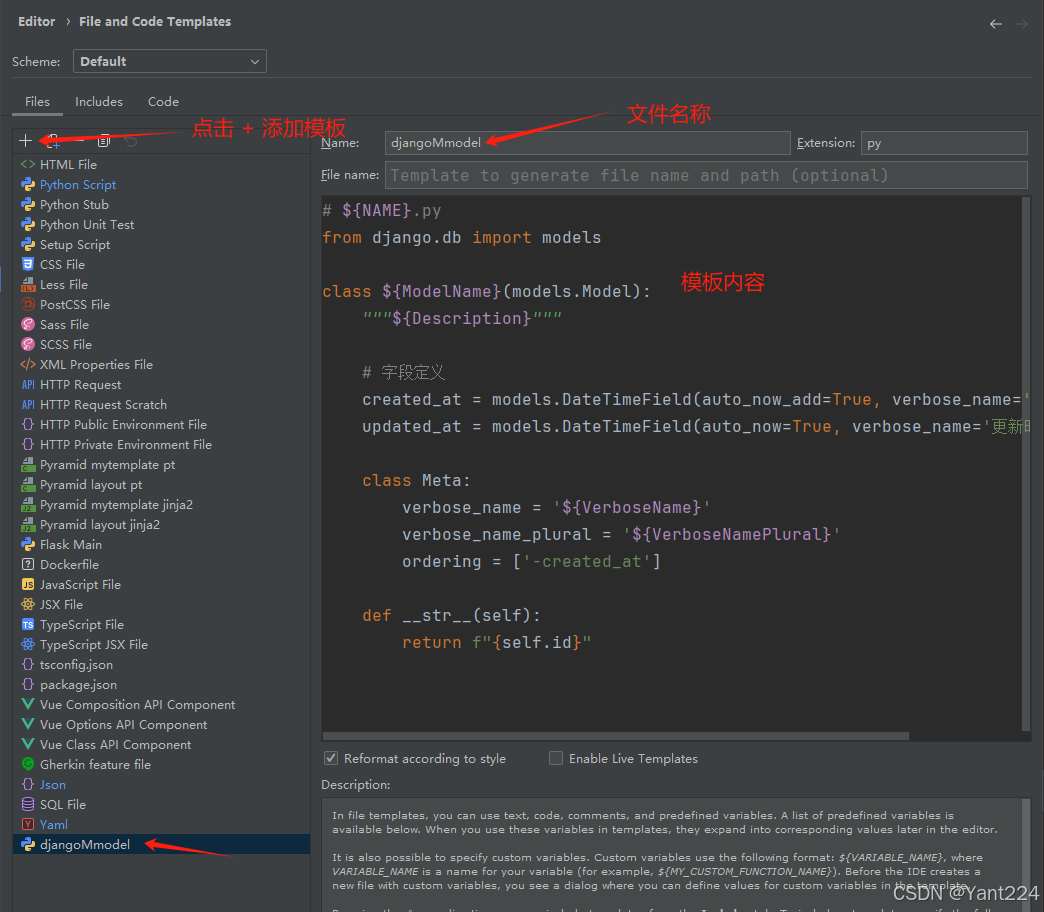Select HTTP Private Environment File template
Viewport: 1044px width, 912px height.
[x=161, y=445]
